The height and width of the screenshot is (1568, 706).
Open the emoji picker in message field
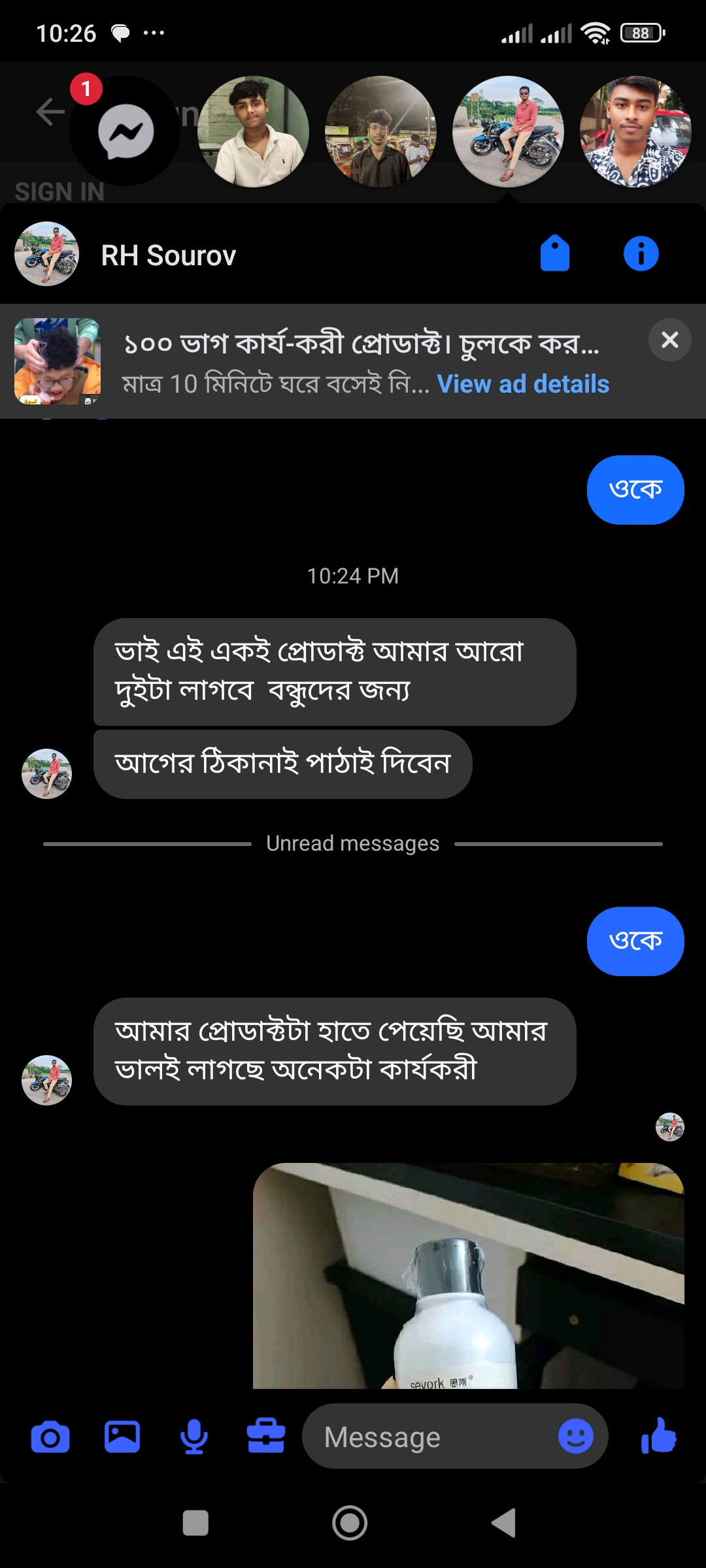pyautogui.click(x=575, y=1436)
